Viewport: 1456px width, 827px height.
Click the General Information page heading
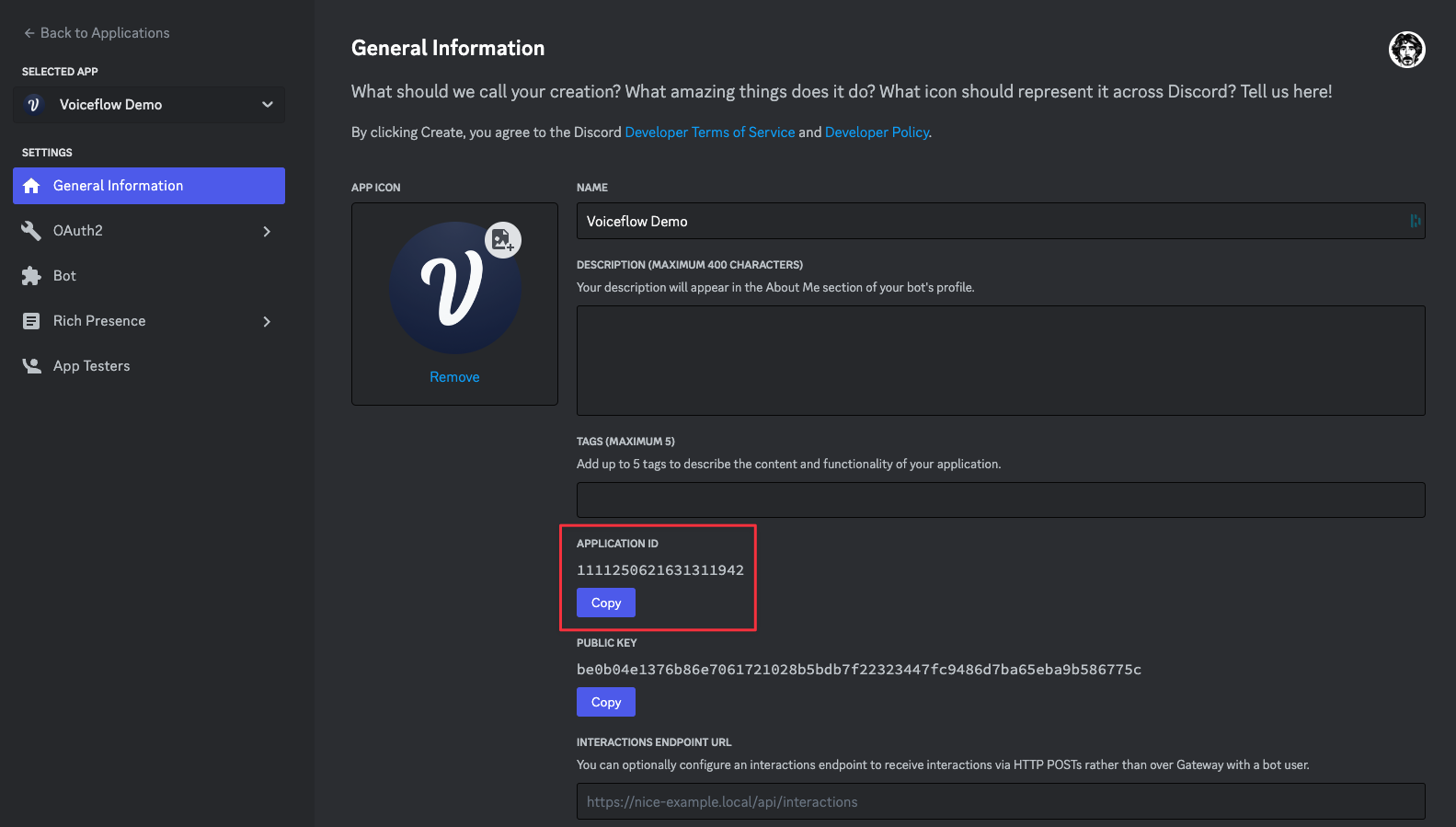pos(448,48)
